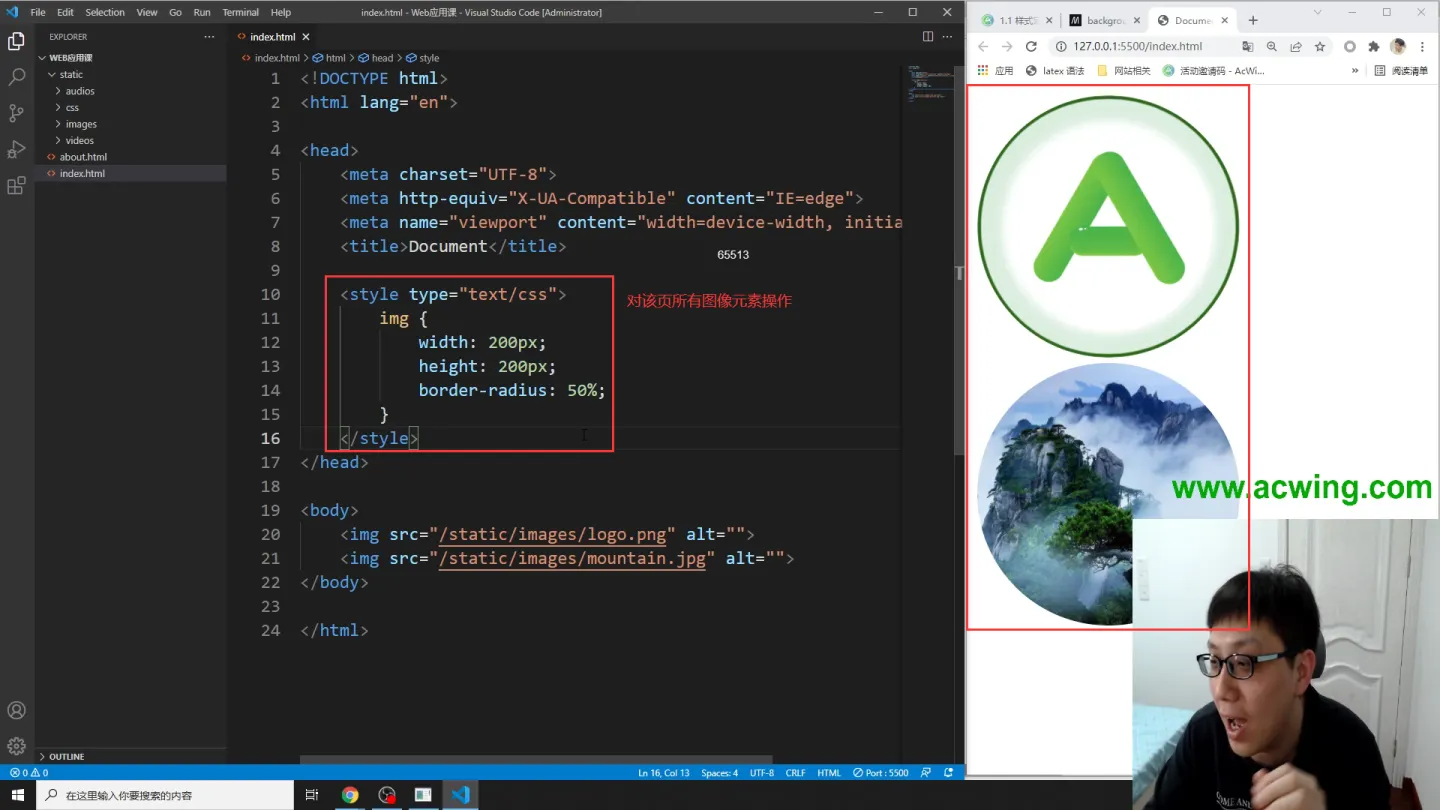Image resolution: width=1440 pixels, height=810 pixels.
Task: Click the CRLF line ending indicator
Action: click(x=795, y=772)
